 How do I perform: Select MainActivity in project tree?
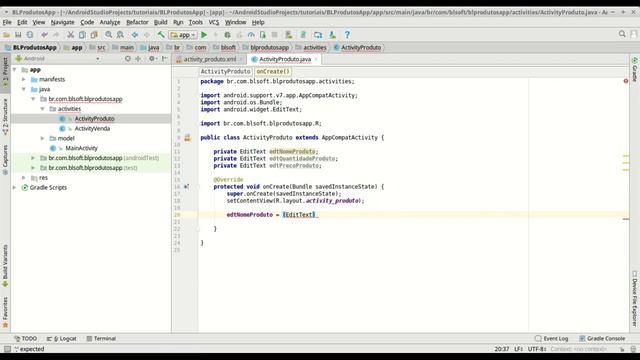click(x=82, y=148)
